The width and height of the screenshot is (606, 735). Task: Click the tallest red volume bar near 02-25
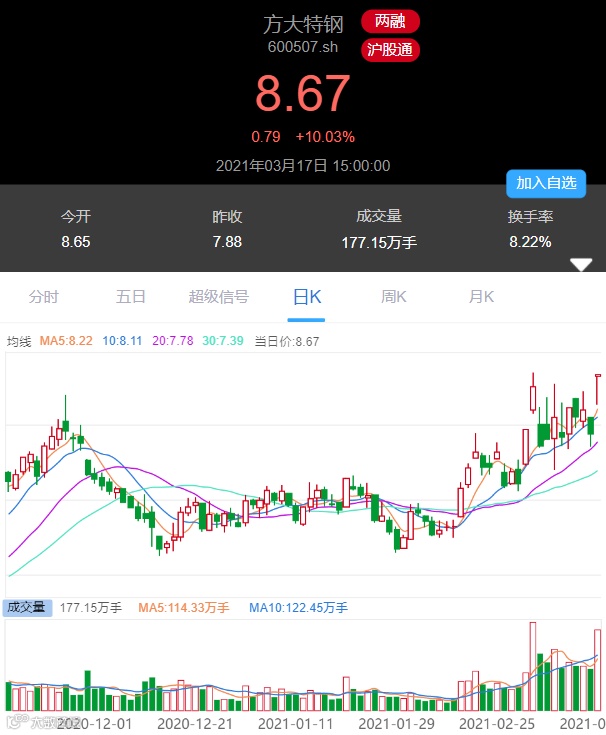point(532,667)
